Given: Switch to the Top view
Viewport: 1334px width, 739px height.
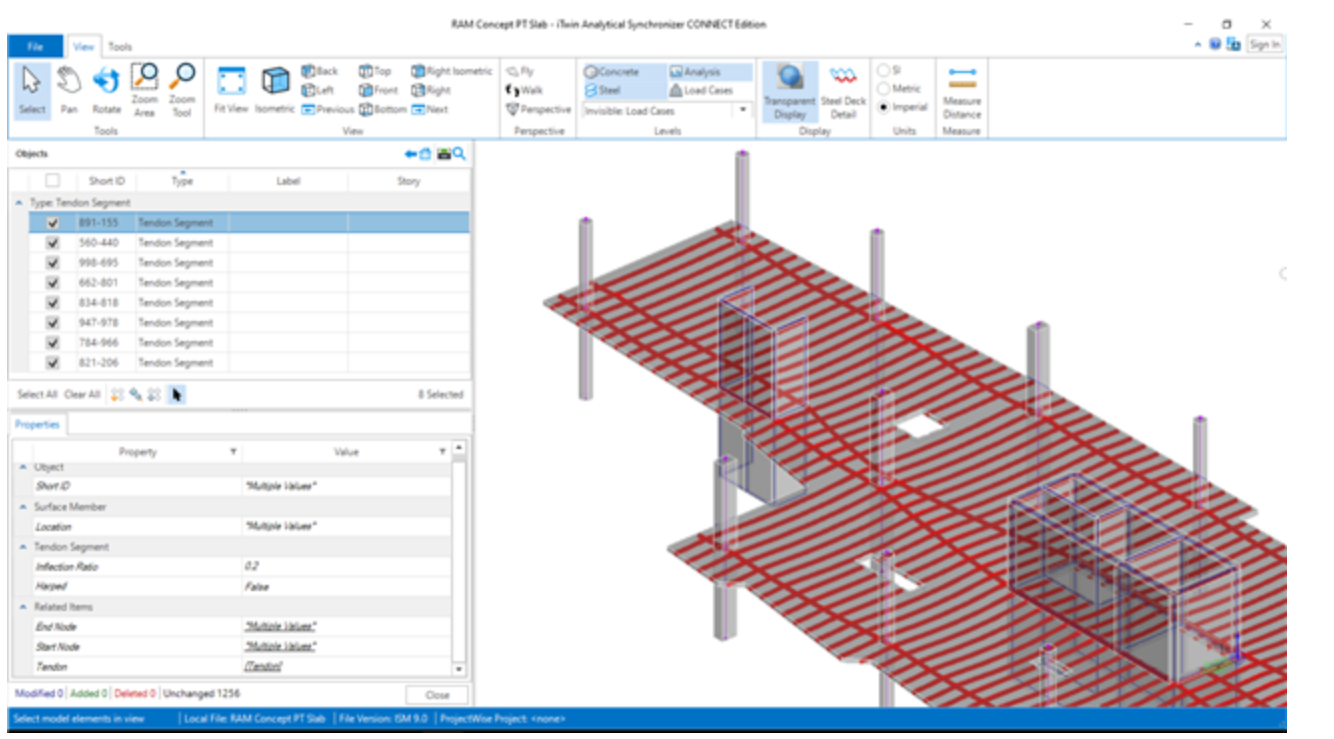Looking at the screenshot, I should coord(376,71).
